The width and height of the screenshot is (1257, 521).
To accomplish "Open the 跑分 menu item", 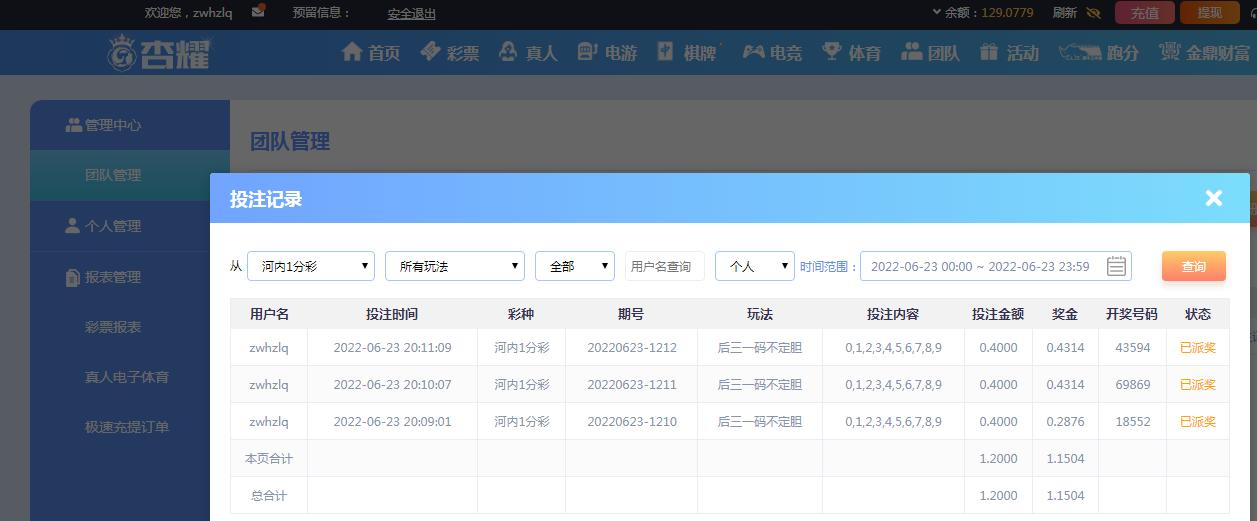I will pyautogui.click(x=1098, y=53).
